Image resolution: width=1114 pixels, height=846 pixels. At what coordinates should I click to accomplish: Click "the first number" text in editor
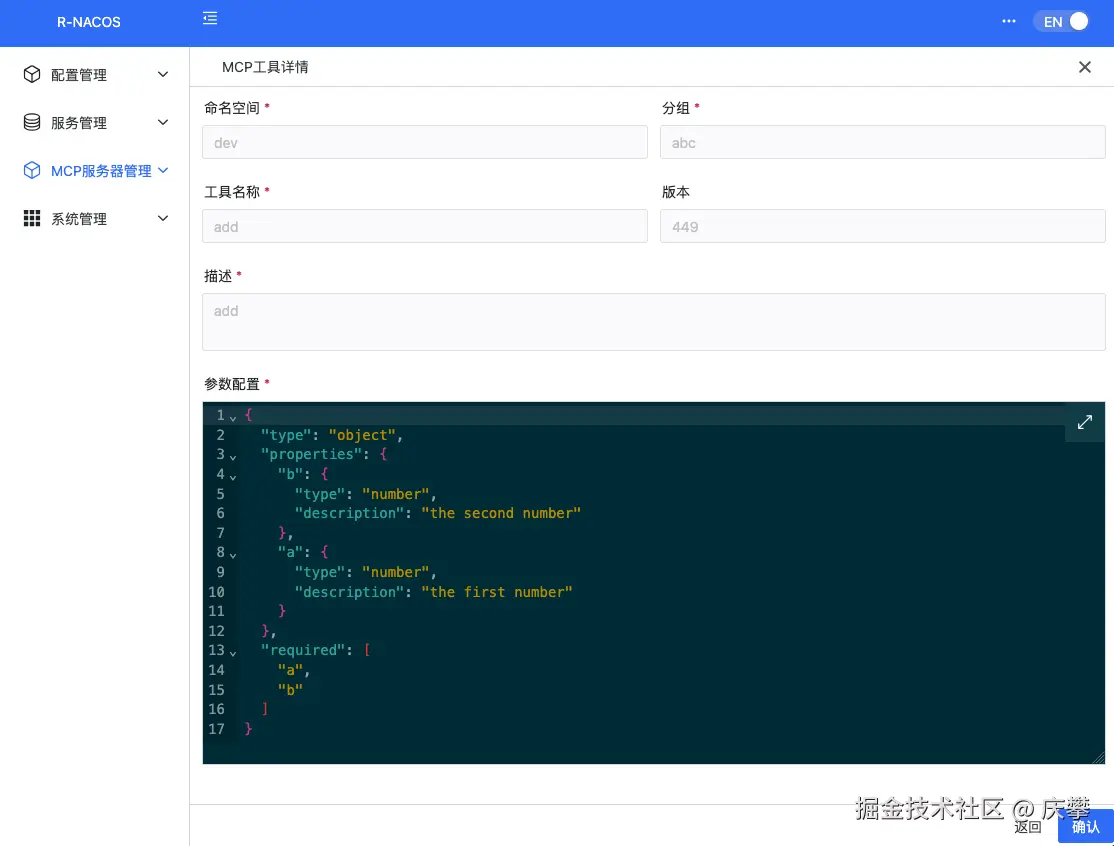tap(497, 592)
